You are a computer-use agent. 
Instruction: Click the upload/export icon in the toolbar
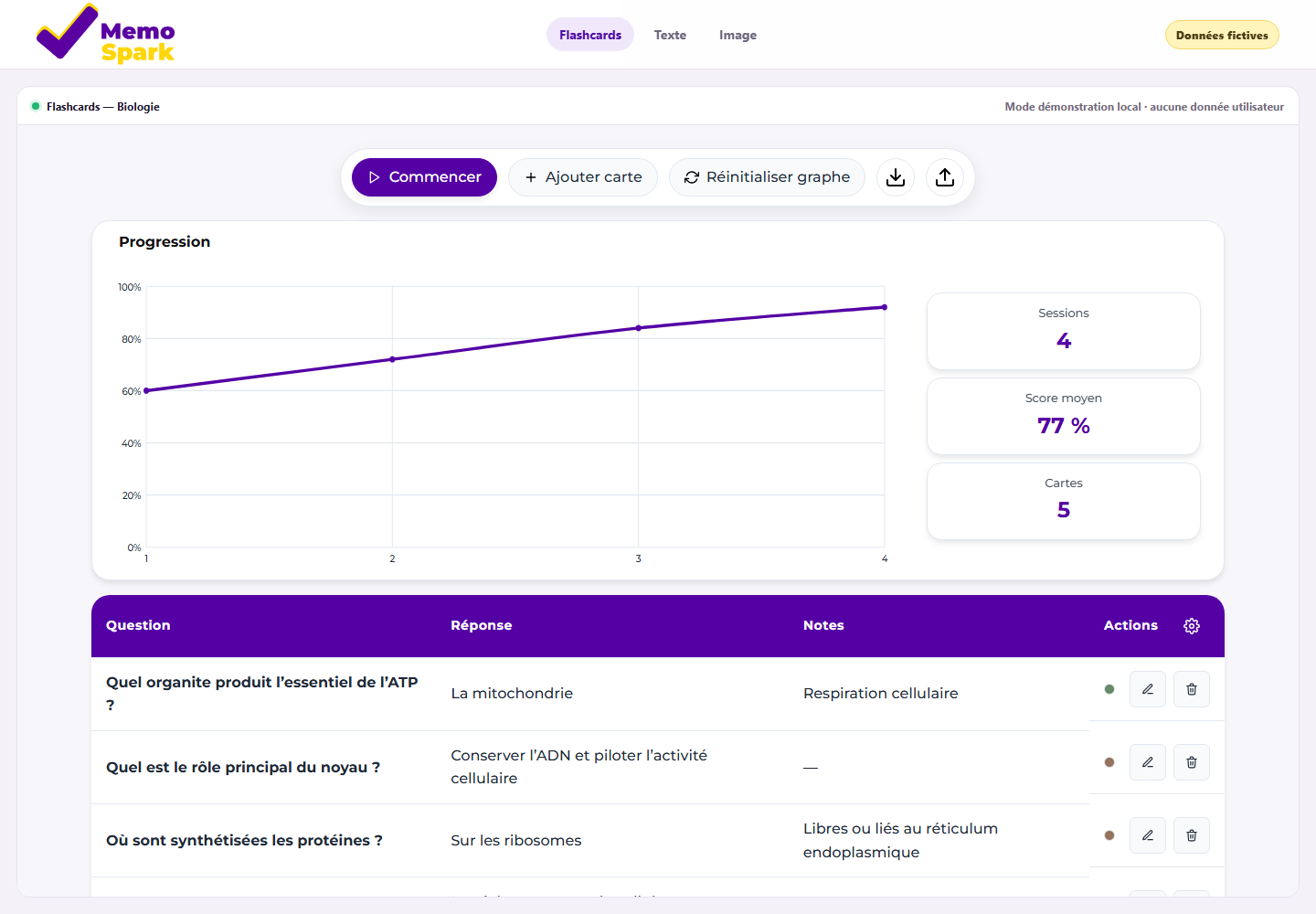tap(945, 177)
